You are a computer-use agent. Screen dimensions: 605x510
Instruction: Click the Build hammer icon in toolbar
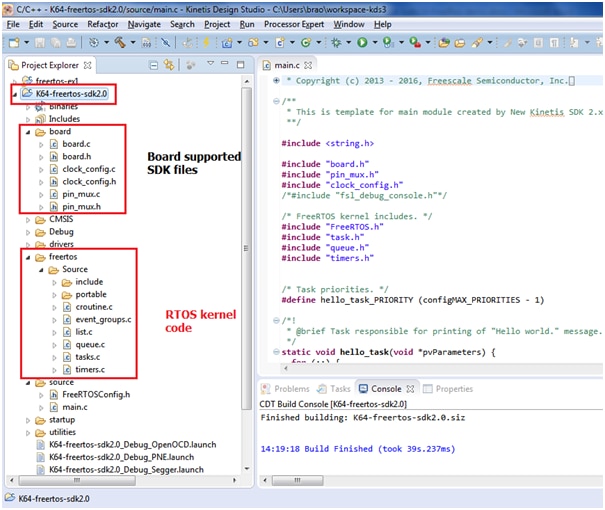(x=119, y=43)
